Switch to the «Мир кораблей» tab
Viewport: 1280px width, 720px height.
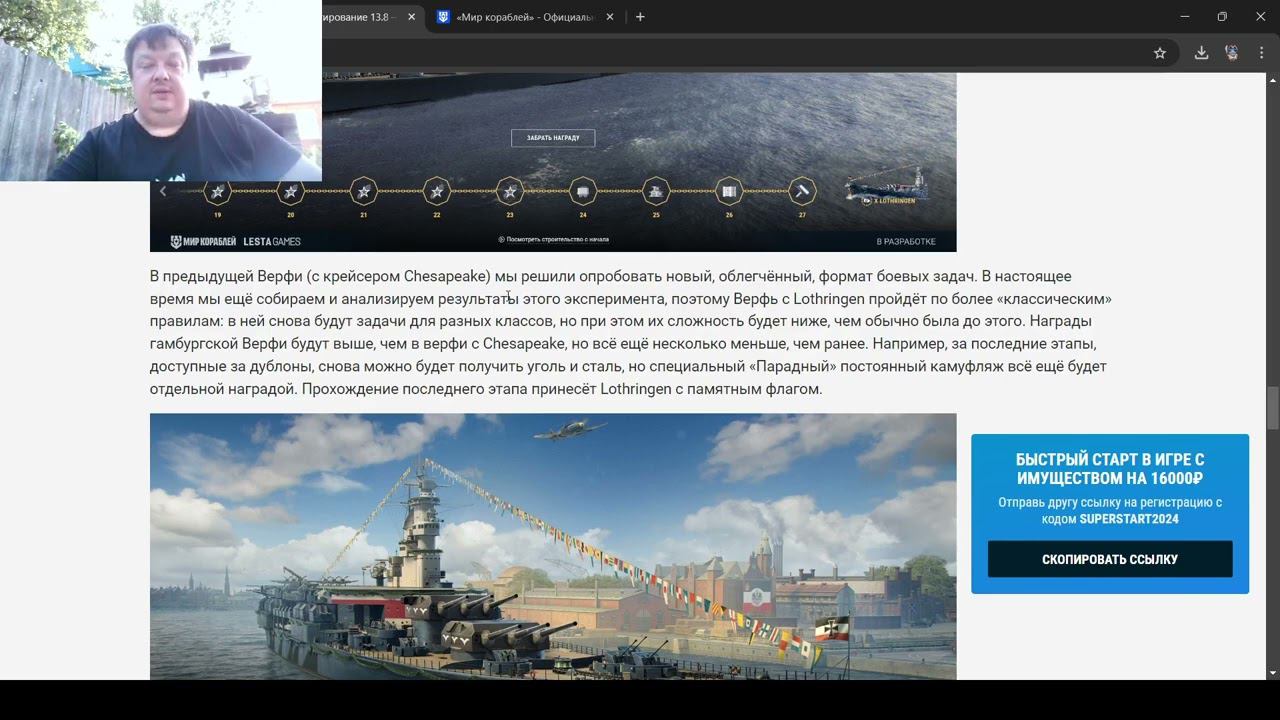[525, 17]
